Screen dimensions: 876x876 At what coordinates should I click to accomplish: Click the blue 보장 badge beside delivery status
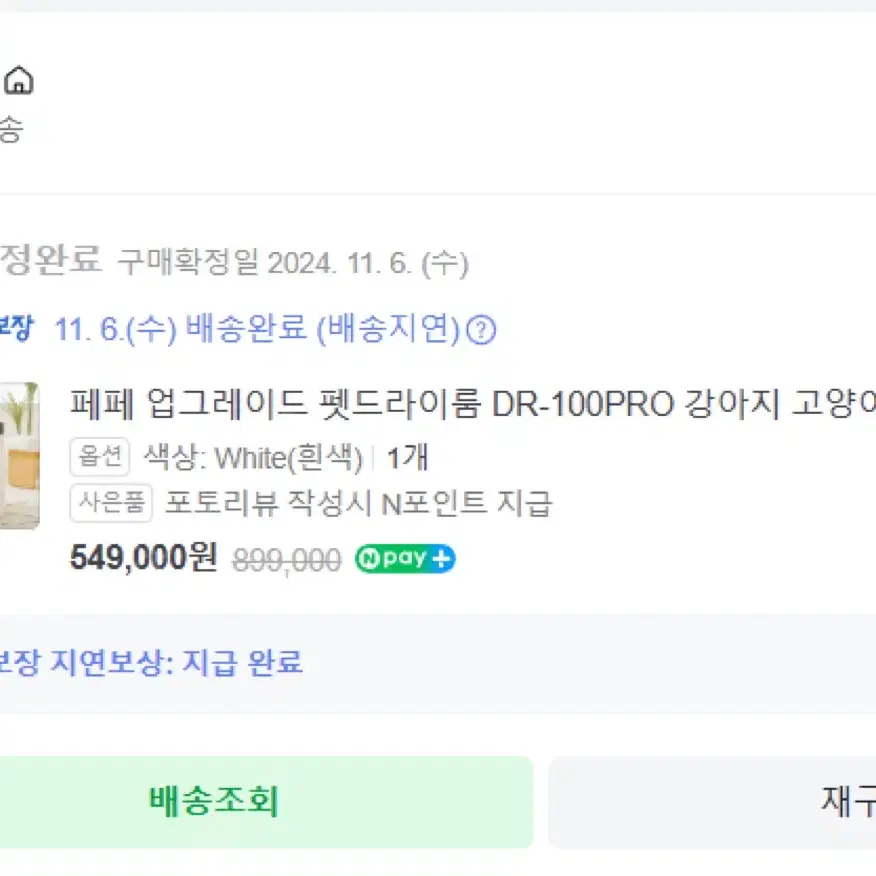[16, 327]
